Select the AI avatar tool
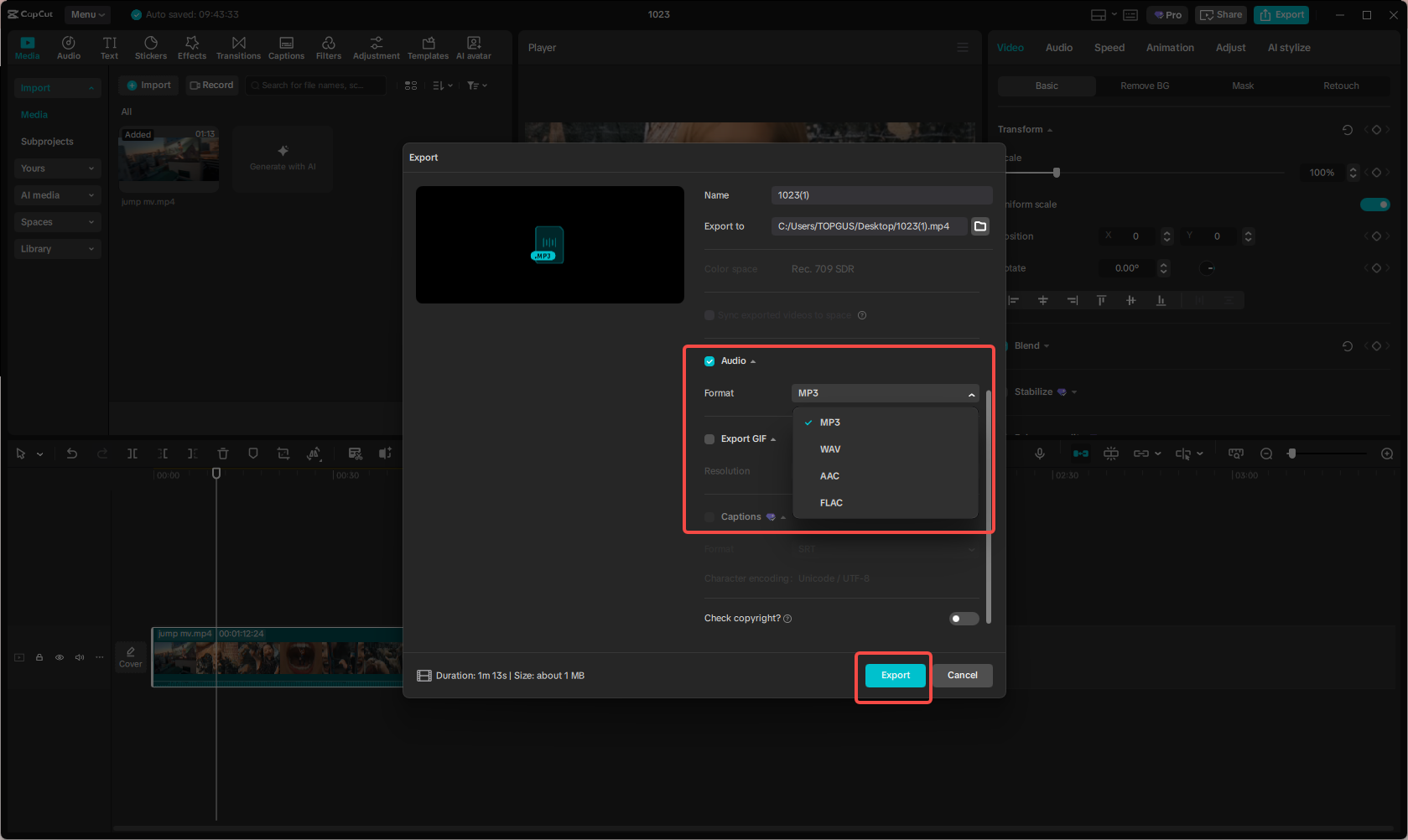 pyautogui.click(x=473, y=46)
